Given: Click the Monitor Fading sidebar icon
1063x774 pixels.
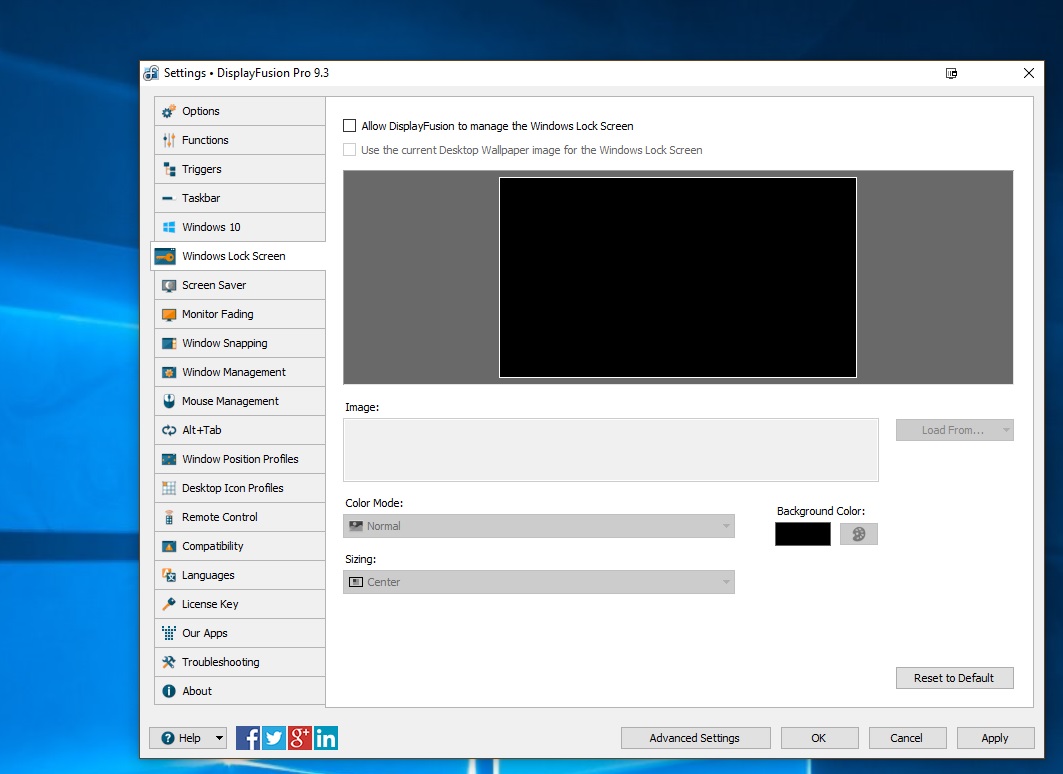Looking at the screenshot, I should pyautogui.click(x=169, y=314).
